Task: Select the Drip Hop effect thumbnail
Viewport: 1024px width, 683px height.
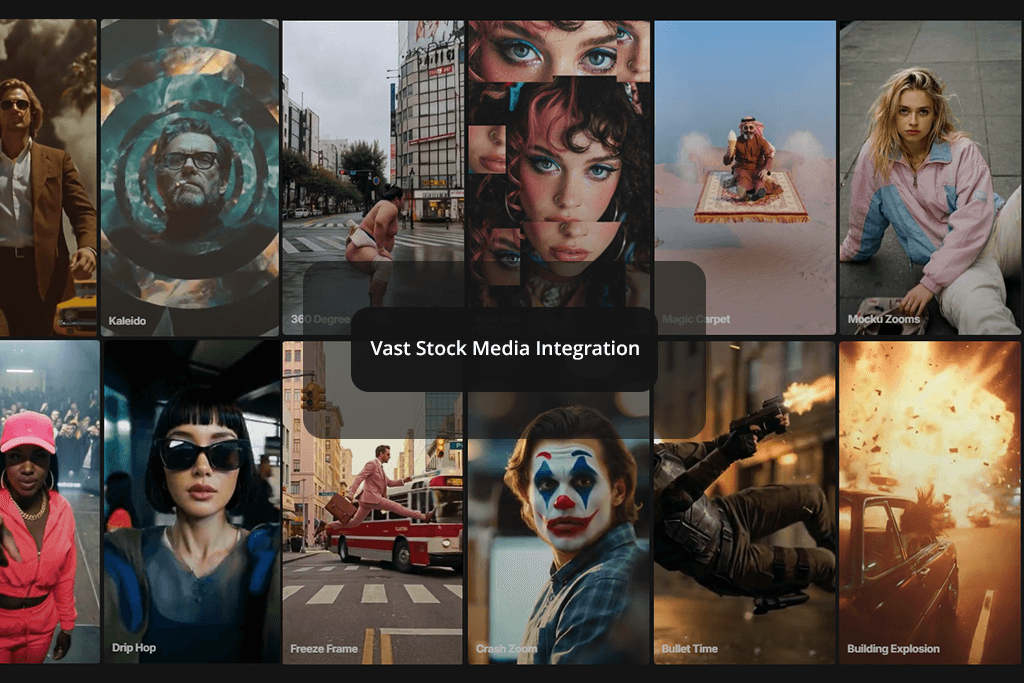Action: click(x=192, y=501)
